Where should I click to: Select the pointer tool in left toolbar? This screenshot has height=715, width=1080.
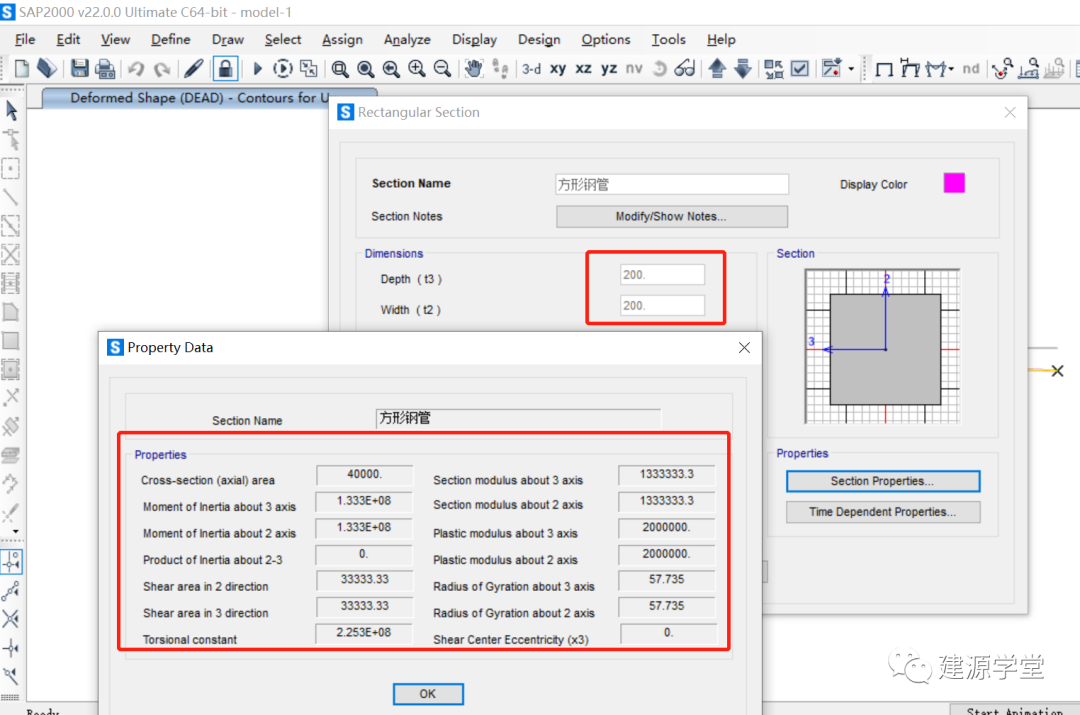pyautogui.click(x=11, y=110)
